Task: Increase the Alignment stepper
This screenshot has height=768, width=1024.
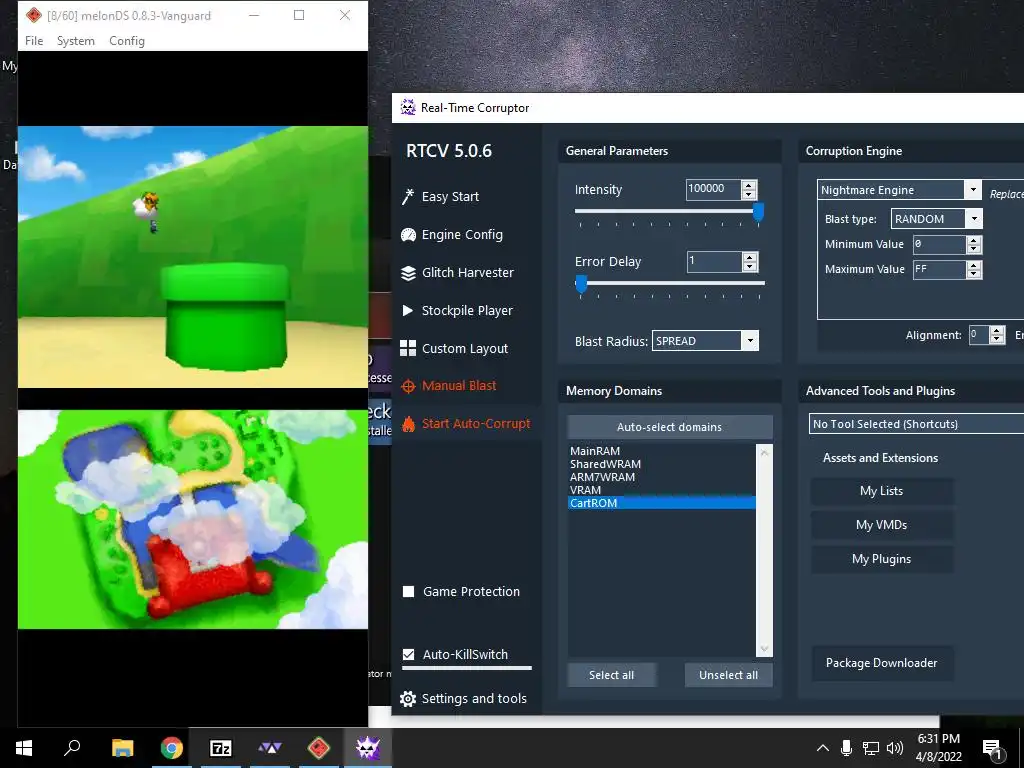Action: [x=997, y=330]
